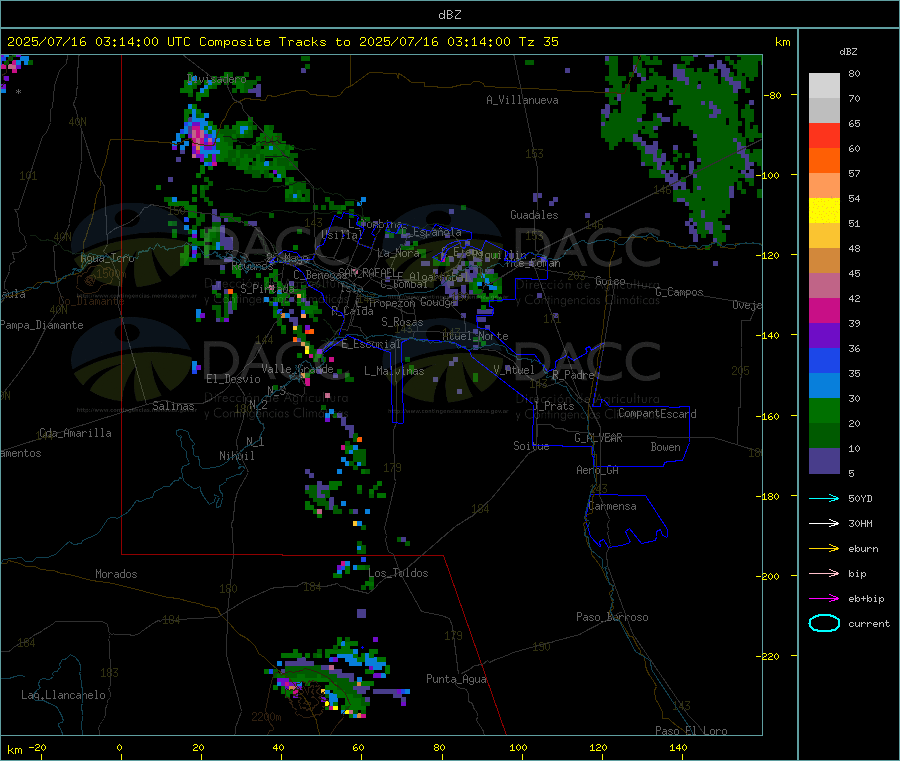Click the 'Punta_Agua' map label

[x=456, y=679]
